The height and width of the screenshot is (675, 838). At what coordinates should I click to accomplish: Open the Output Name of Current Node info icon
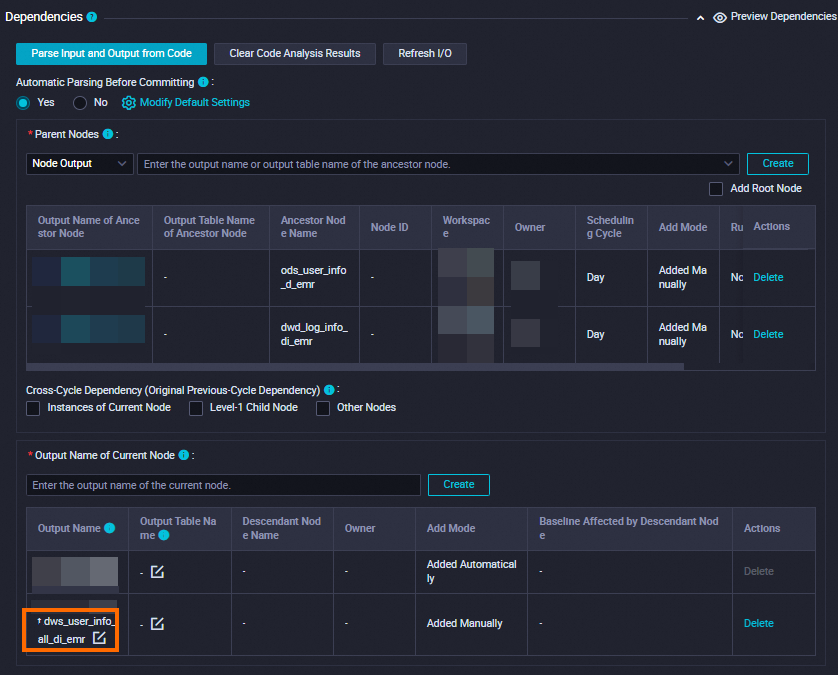click(184, 455)
